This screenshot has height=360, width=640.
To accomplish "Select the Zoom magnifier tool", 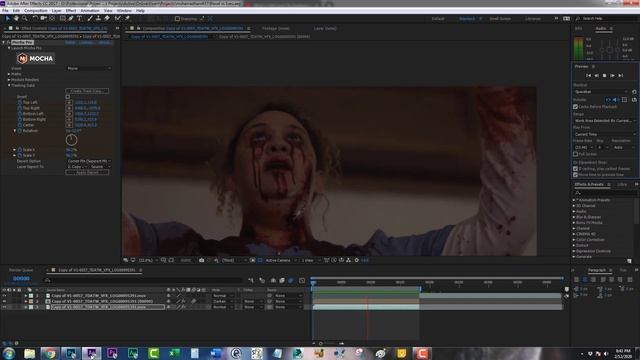I will 25,18.
